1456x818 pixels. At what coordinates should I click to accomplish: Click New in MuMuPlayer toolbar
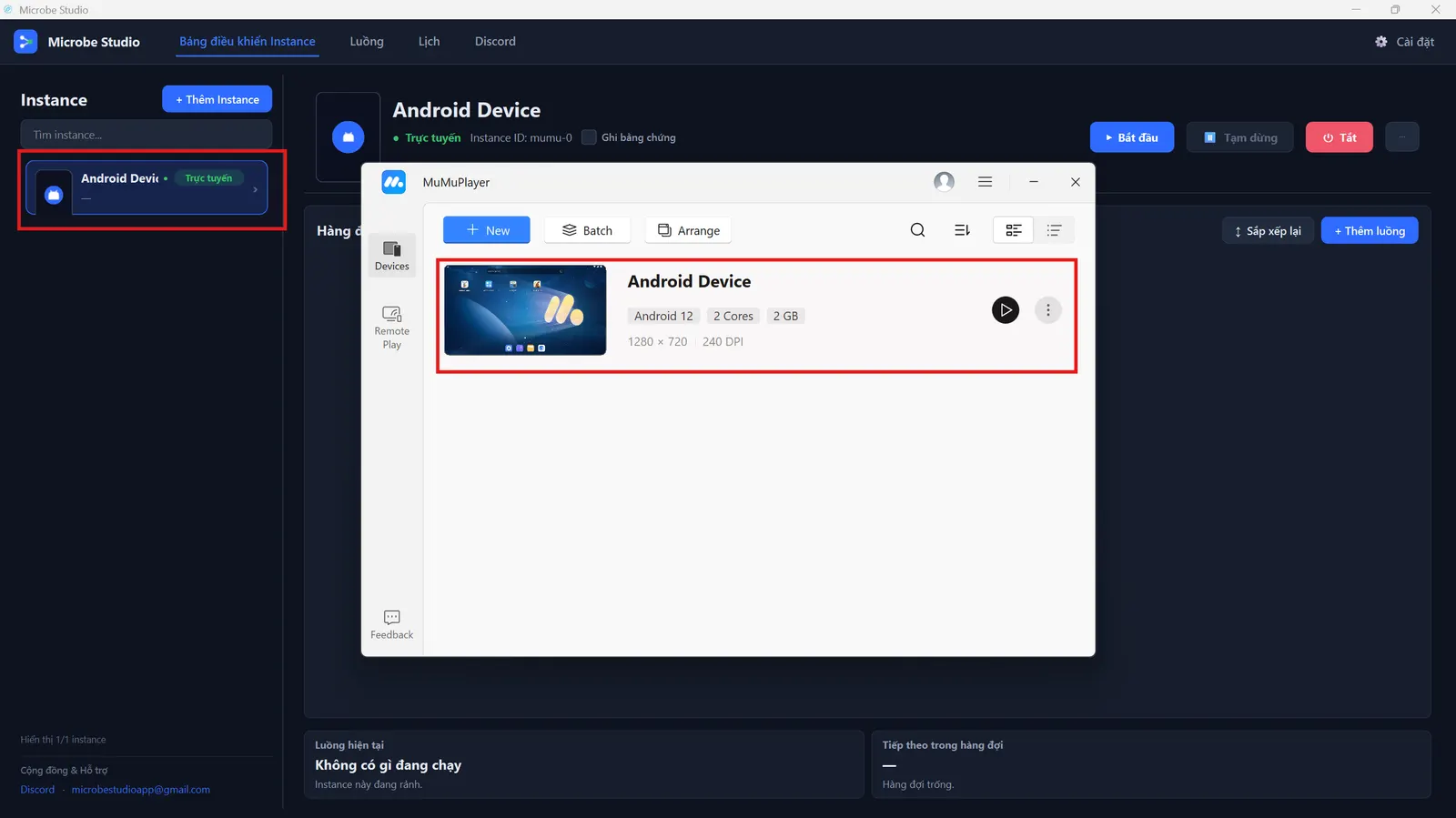(487, 230)
